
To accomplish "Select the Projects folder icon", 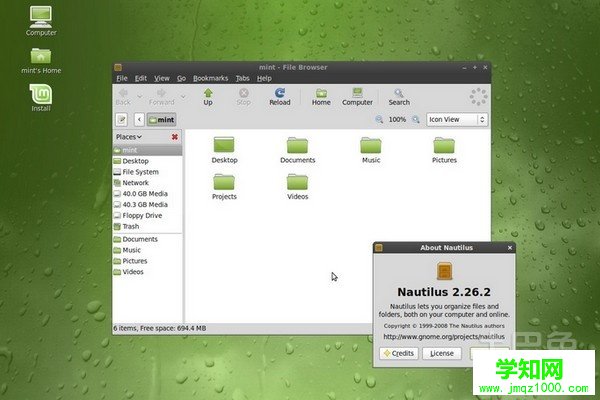I will pos(224,187).
